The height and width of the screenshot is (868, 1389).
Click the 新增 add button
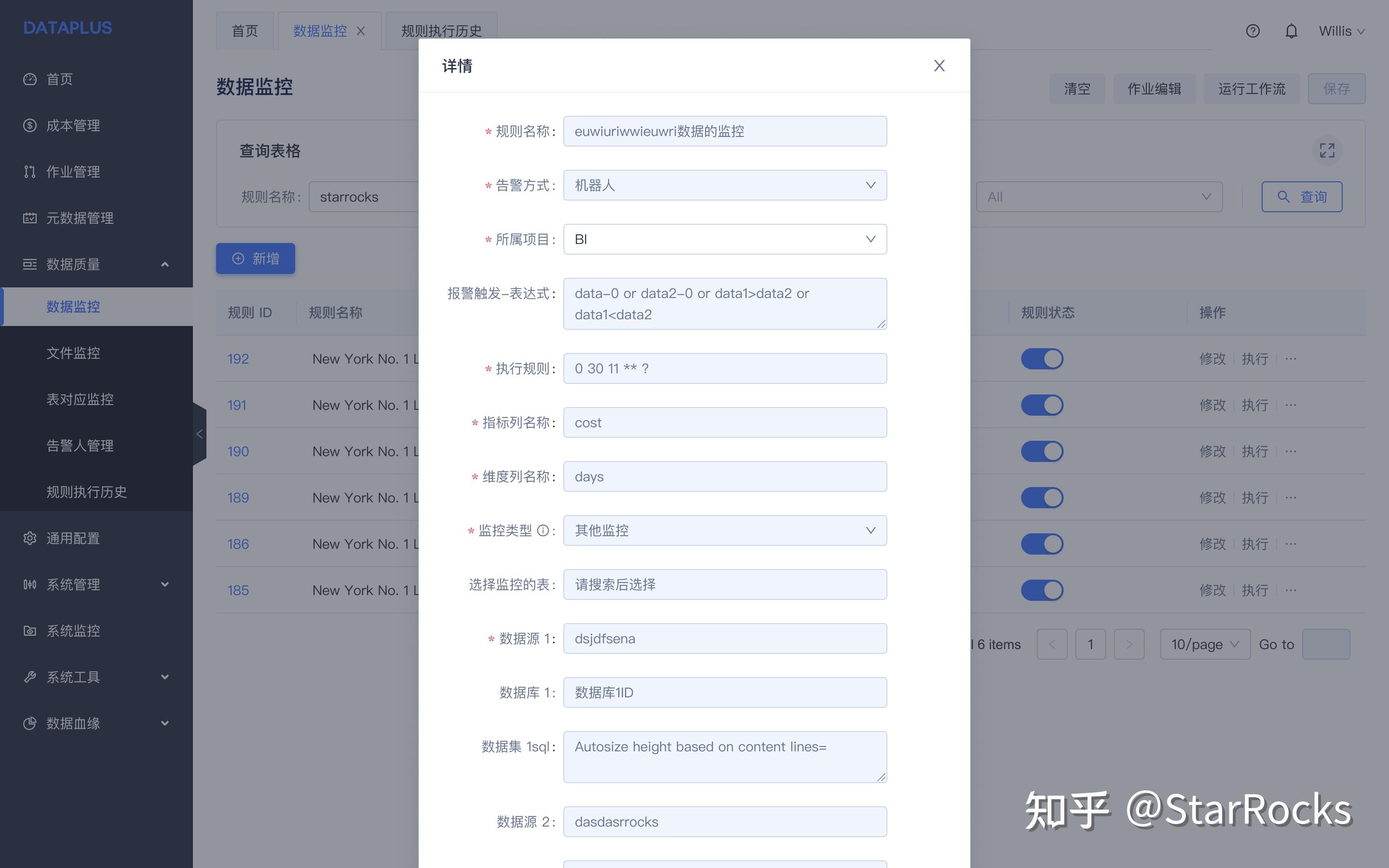click(x=256, y=258)
